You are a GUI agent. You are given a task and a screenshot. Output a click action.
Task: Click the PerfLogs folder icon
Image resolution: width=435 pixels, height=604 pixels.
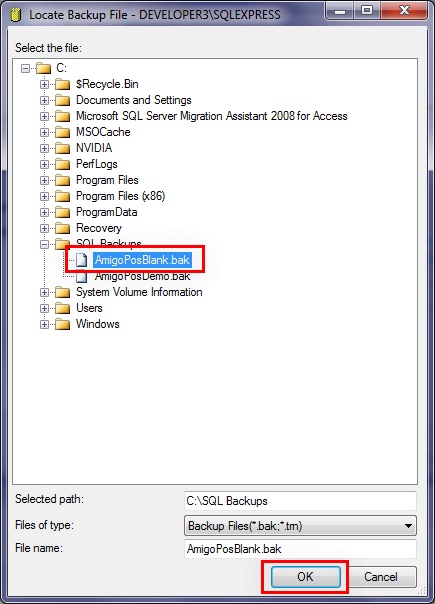(x=62, y=164)
